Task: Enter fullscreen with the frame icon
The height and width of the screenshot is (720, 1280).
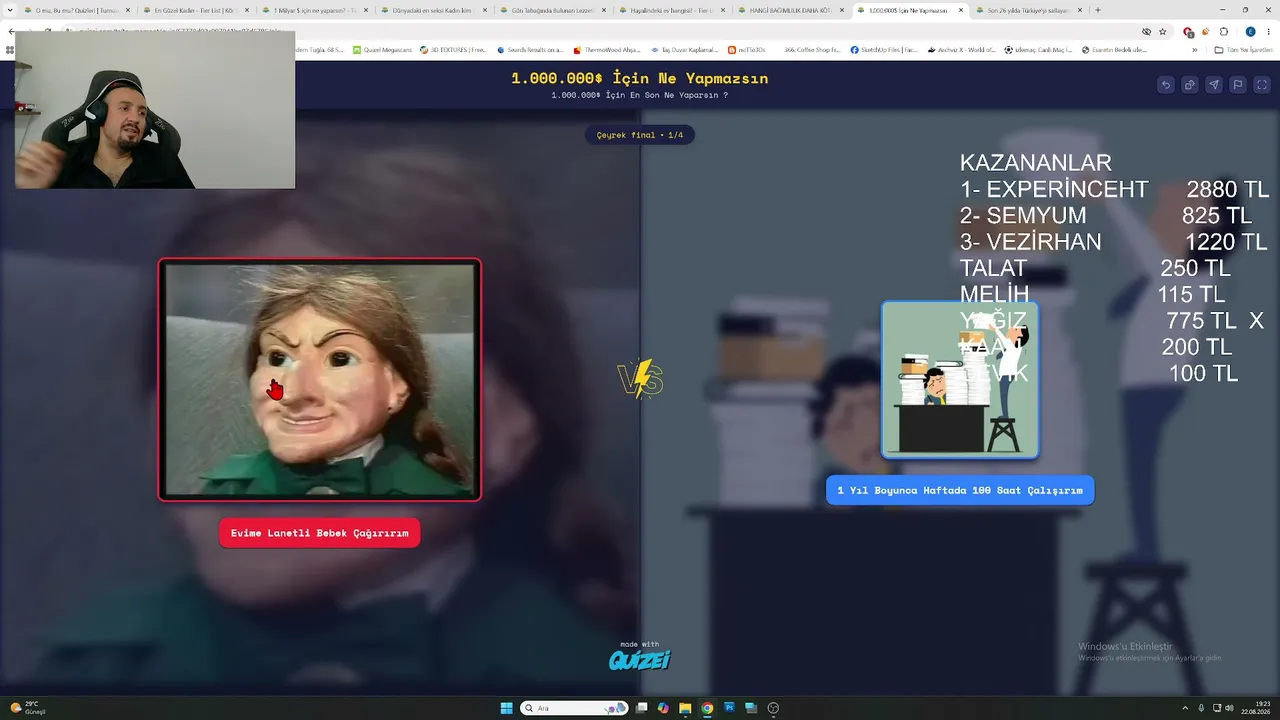Action: pyautogui.click(x=1262, y=85)
